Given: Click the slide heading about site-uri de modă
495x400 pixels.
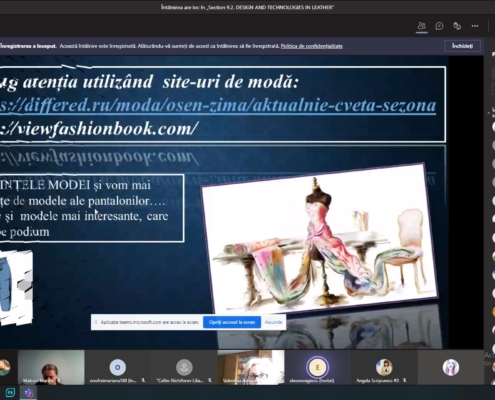Looking at the screenshot, I should click(149, 82).
